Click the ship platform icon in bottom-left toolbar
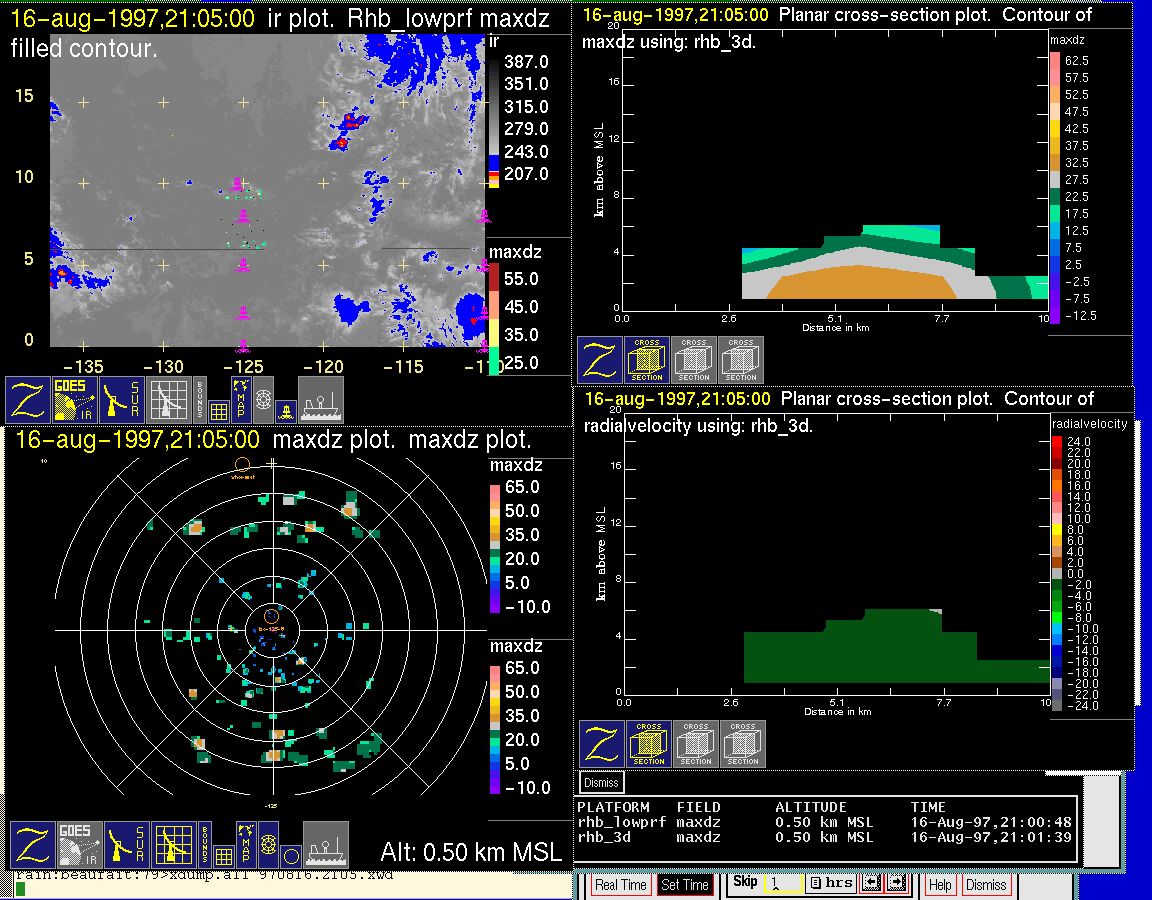Viewport: 1152px width, 900px height. (x=326, y=845)
